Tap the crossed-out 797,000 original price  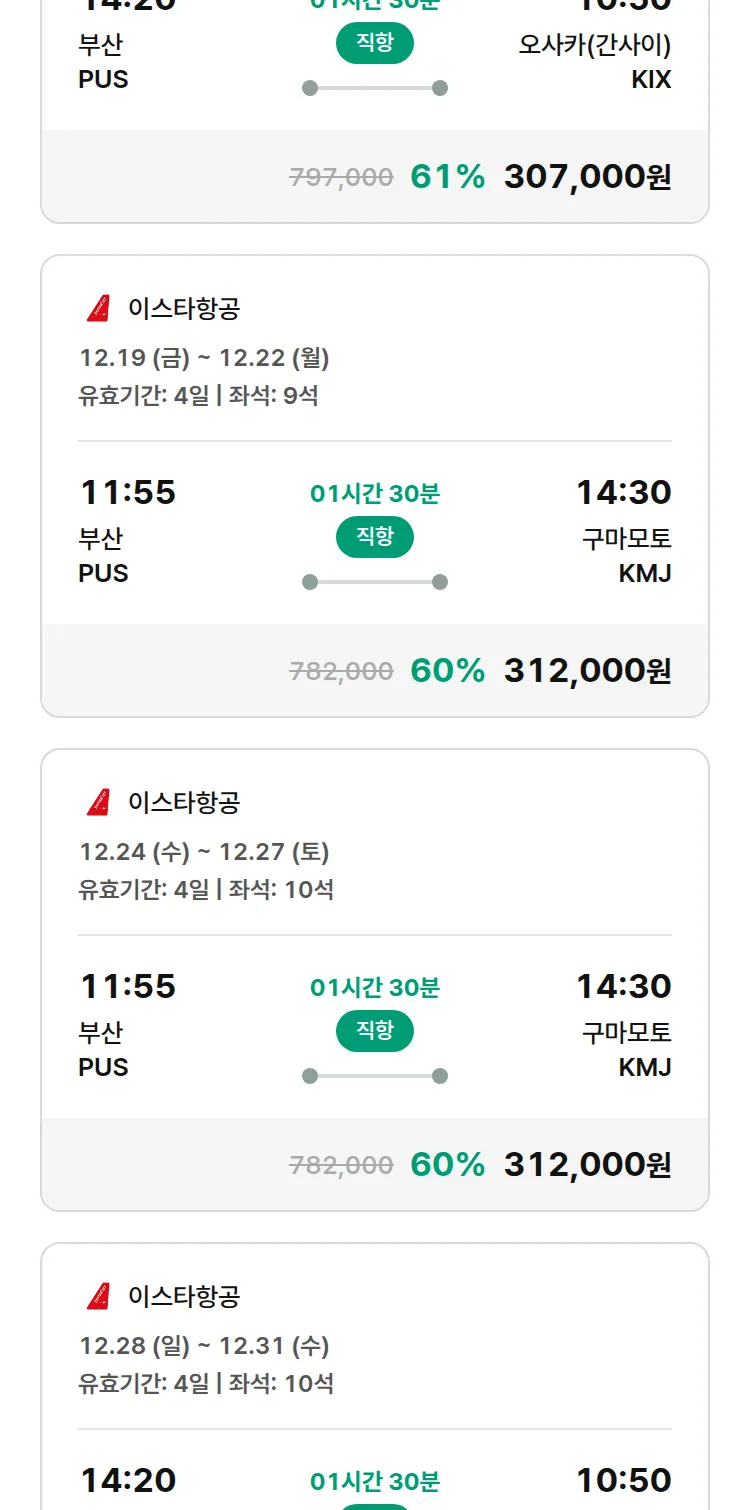coord(341,178)
